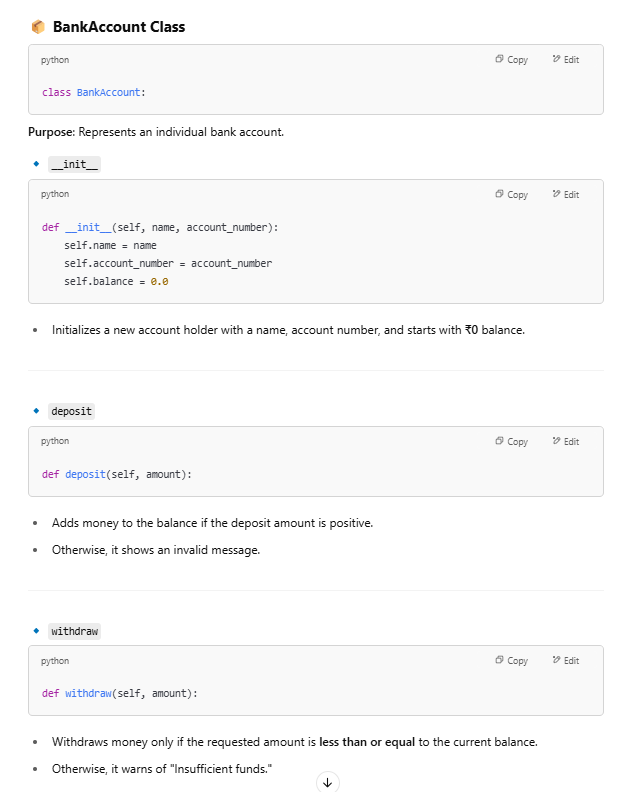Screen dimensions: 635x792
Task: Click the self.balance = 0.0 code line
Action: (116, 282)
